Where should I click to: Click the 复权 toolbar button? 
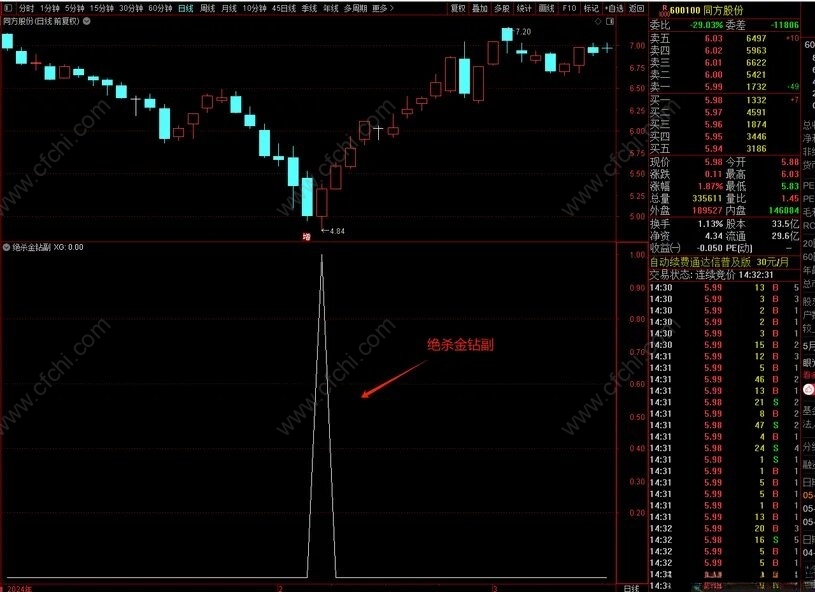coord(458,8)
